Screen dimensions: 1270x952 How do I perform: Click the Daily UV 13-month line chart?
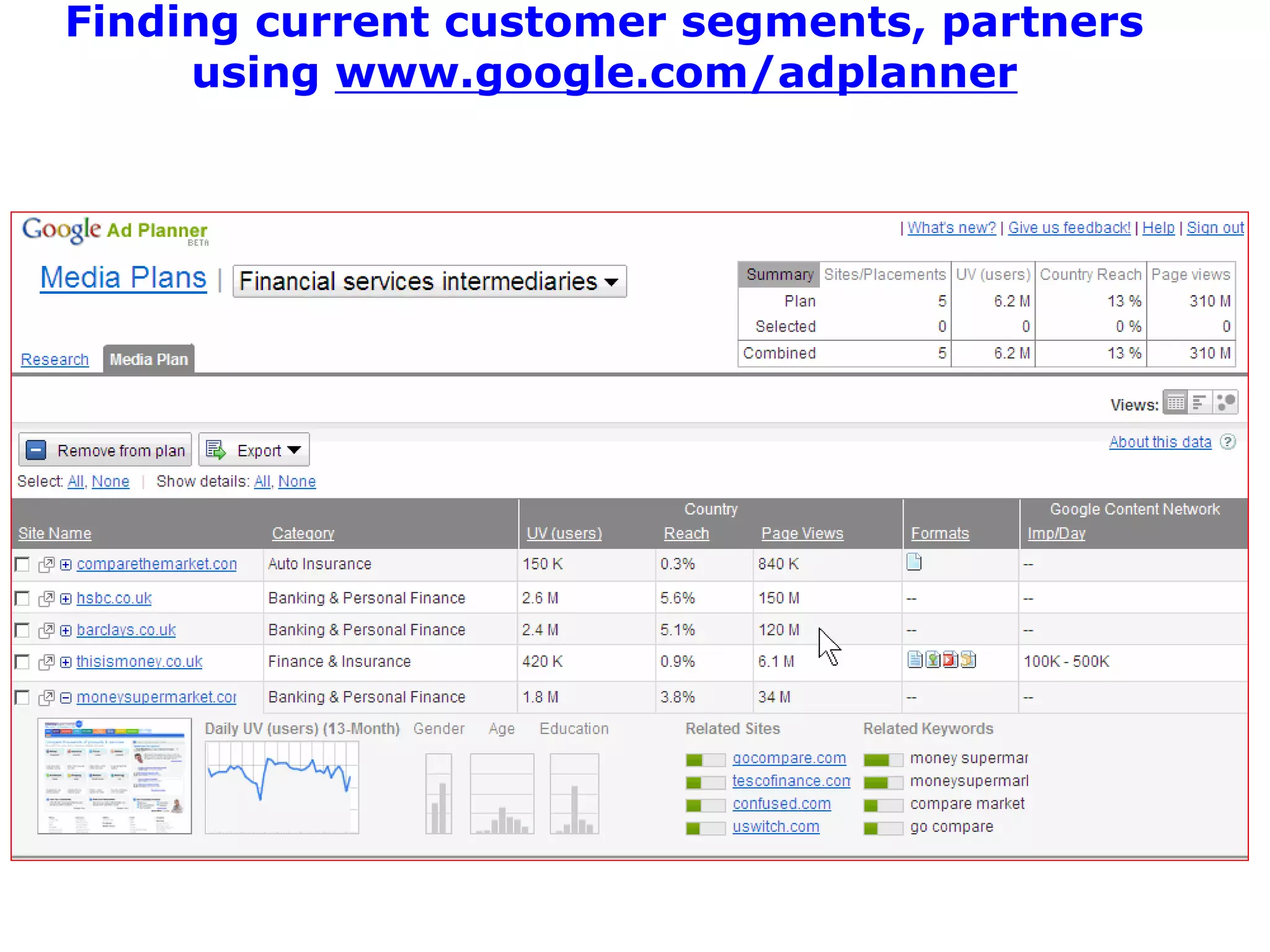click(x=282, y=788)
